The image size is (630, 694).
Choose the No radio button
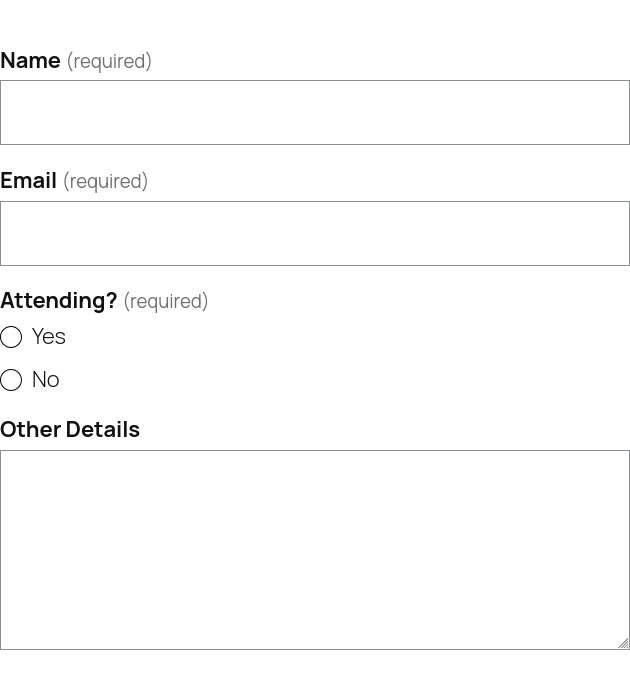pos(11,380)
